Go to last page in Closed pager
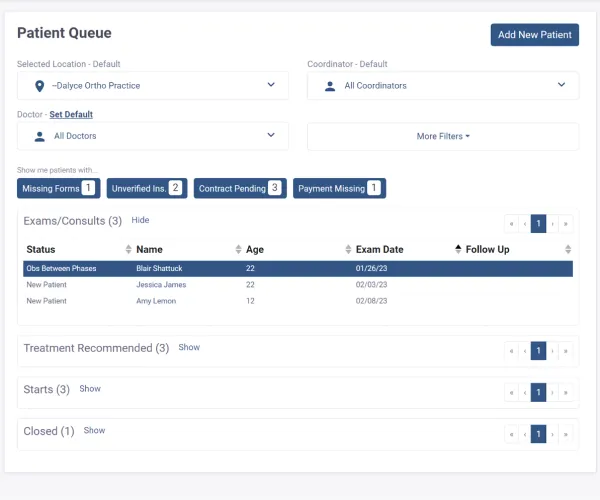The image size is (600, 500). [x=566, y=434]
